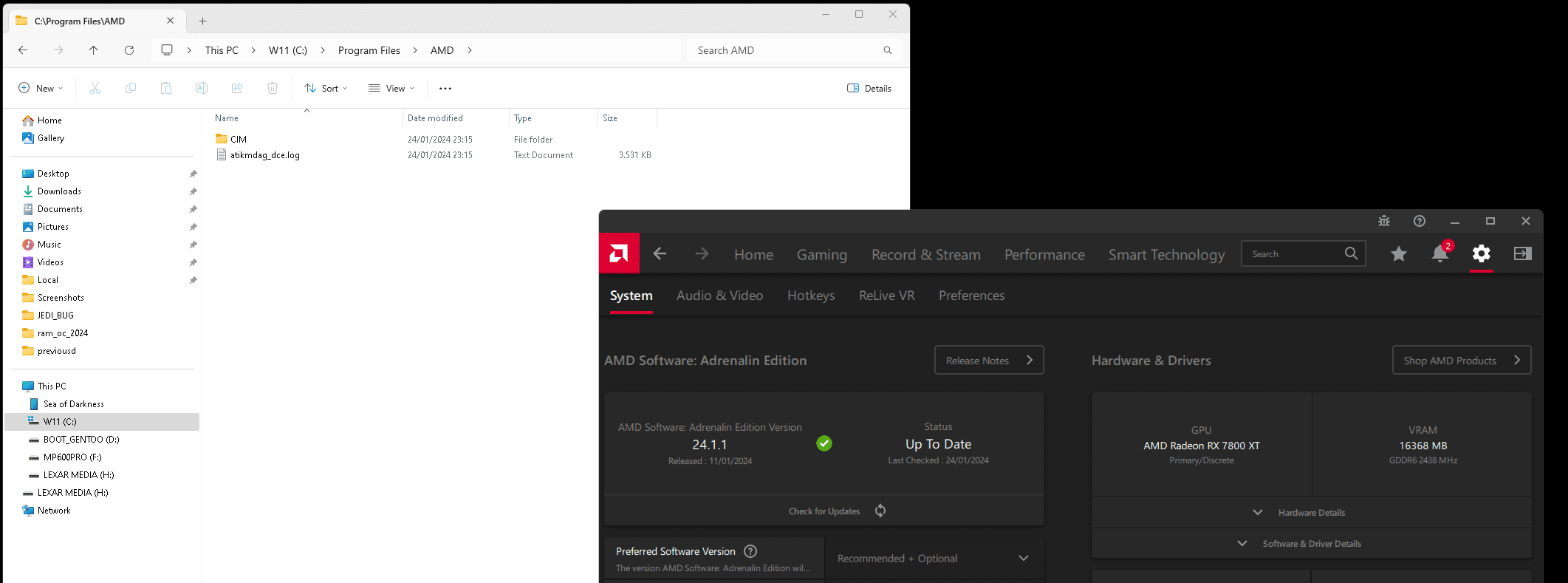This screenshot has width=1568, height=583.
Task: Click File Explorer forward arrow
Action: [x=58, y=50]
